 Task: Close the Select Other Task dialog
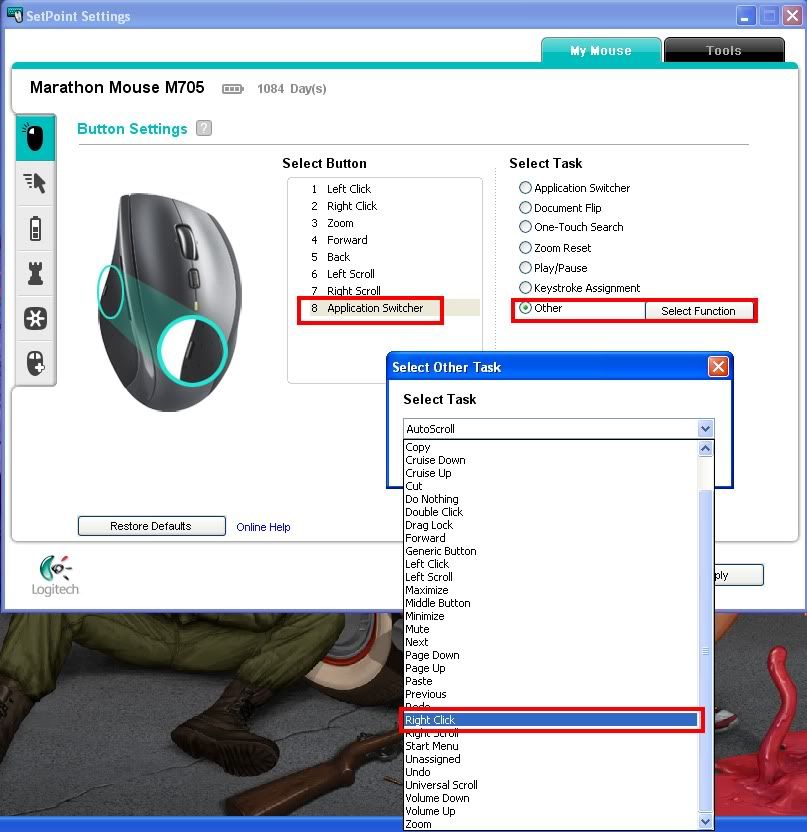click(718, 367)
